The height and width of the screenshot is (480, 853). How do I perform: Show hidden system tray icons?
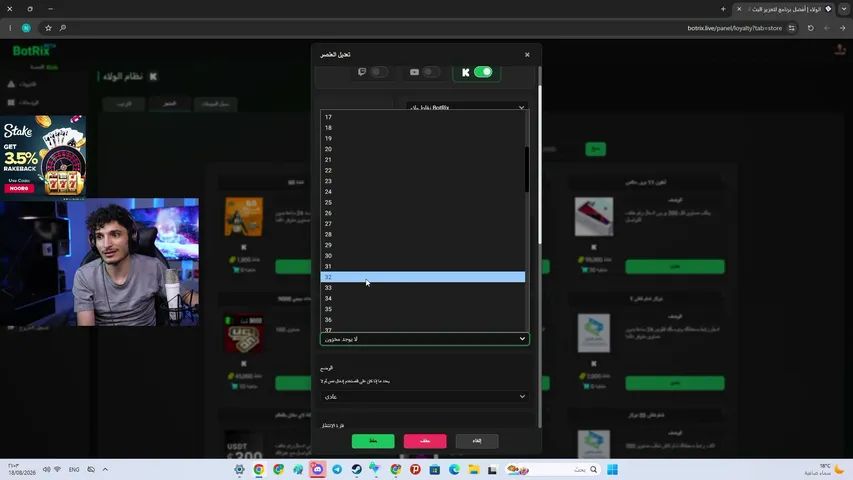point(105,469)
